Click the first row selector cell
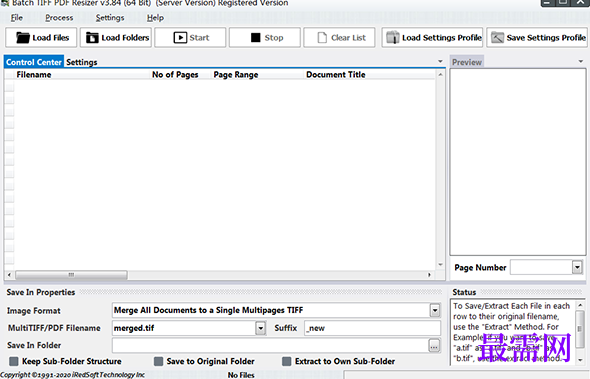 click(10, 87)
